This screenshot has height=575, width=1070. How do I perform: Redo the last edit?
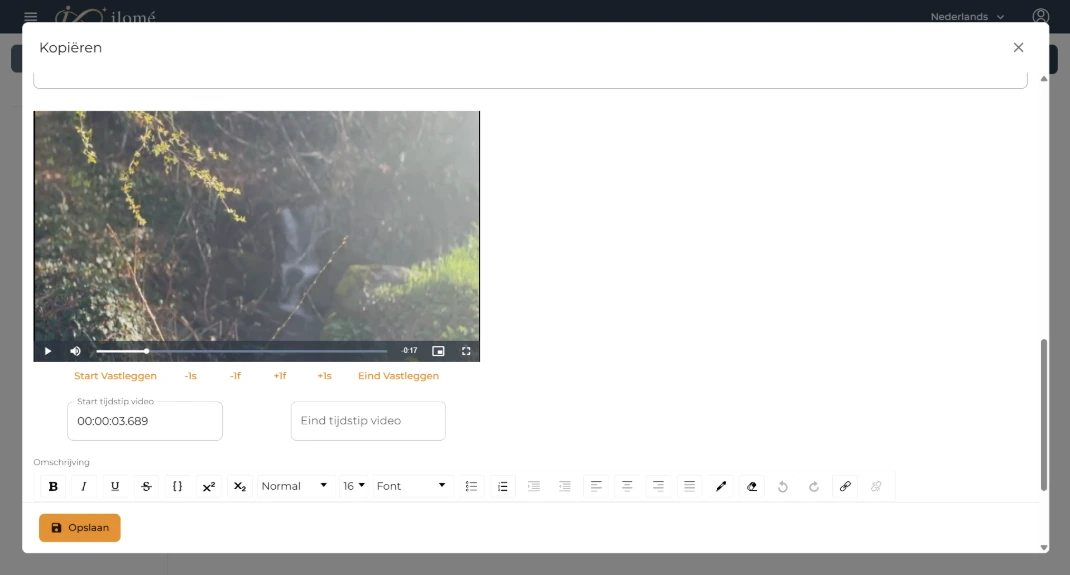point(814,486)
